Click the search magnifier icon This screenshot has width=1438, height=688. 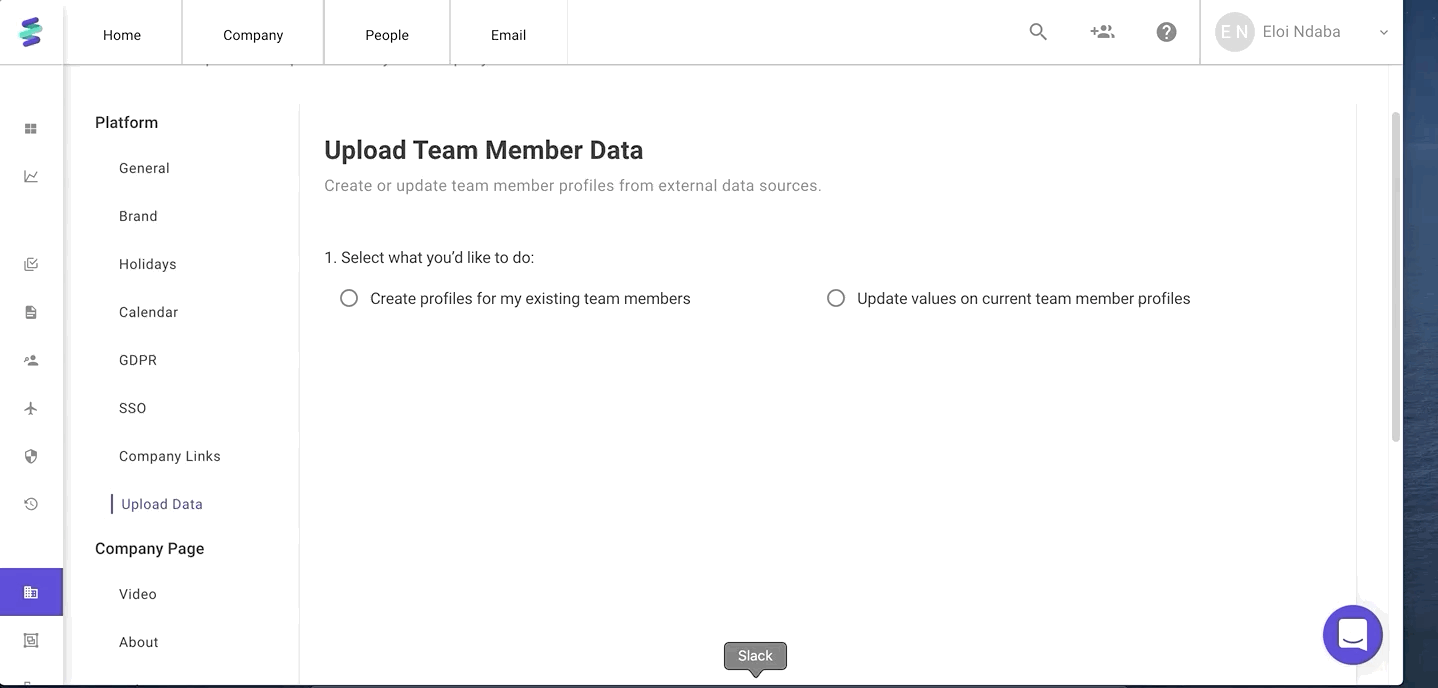[1038, 32]
